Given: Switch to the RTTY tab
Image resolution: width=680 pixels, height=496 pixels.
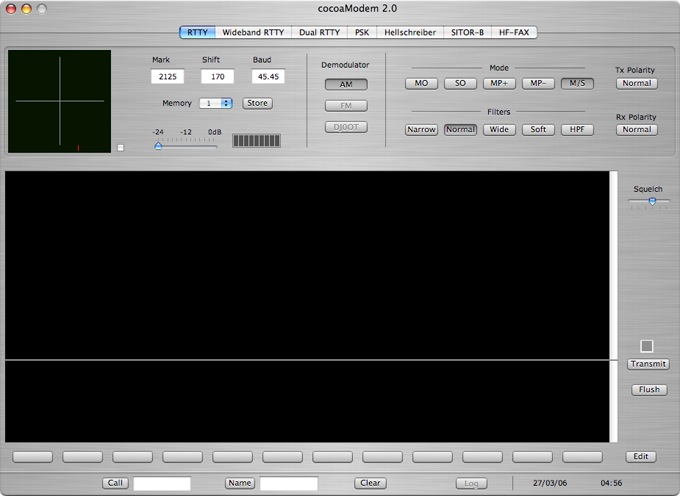Looking at the screenshot, I should 197,33.
